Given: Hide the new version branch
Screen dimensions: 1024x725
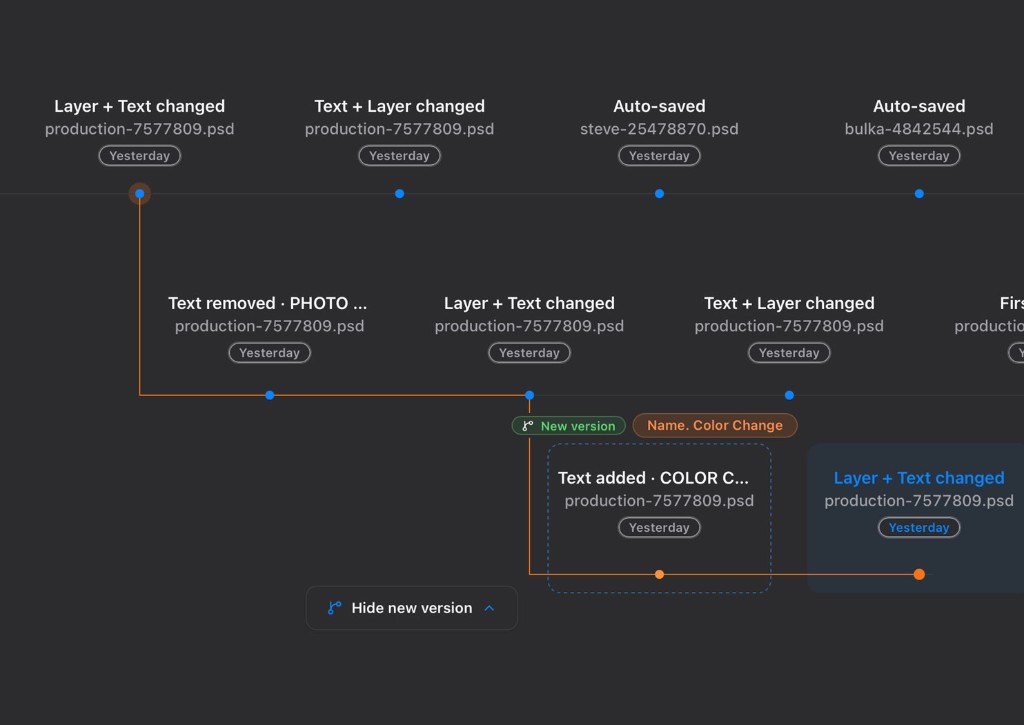Looking at the screenshot, I should (x=411, y=608).
